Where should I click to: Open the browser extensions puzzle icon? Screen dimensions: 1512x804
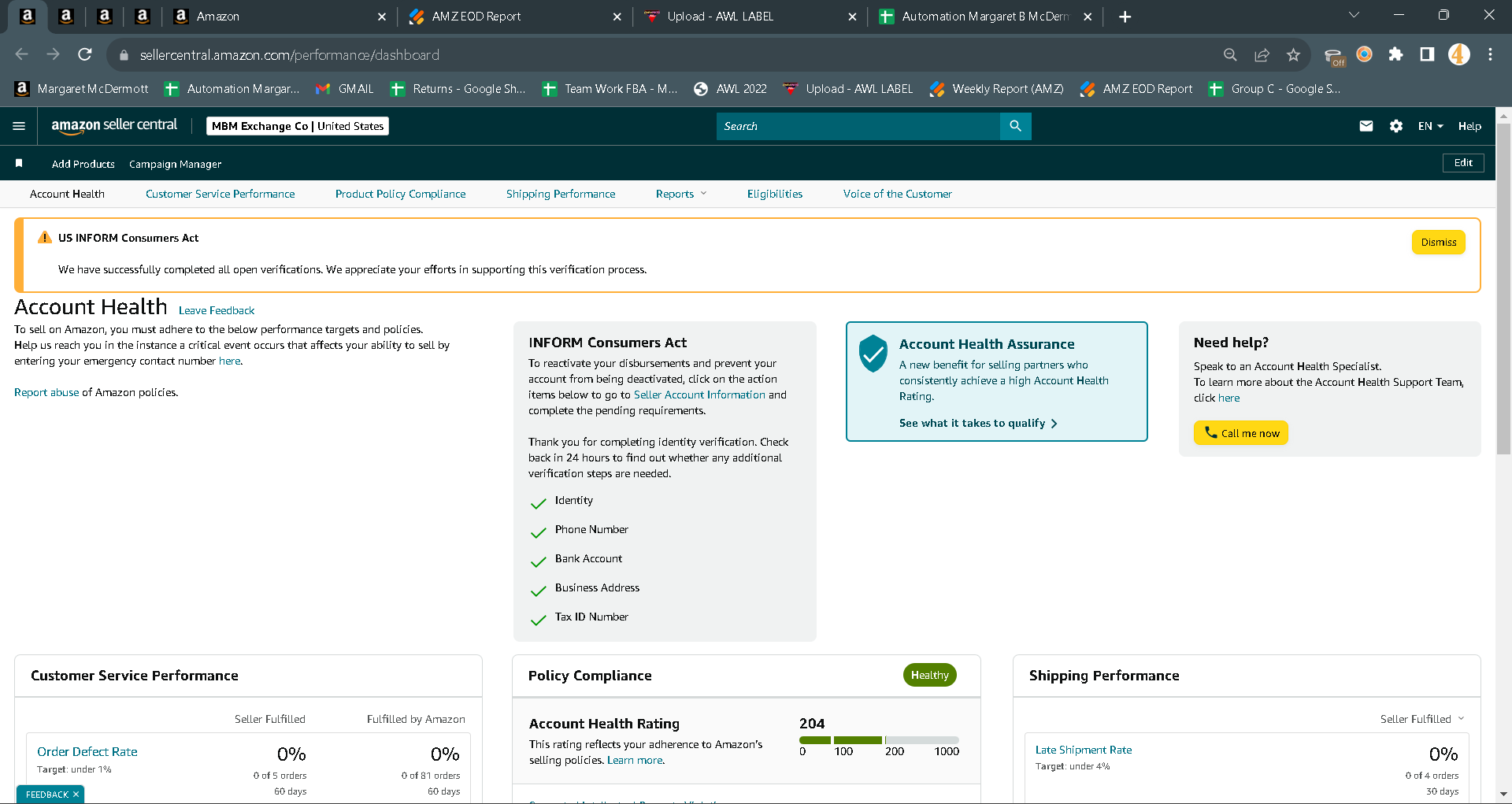click(x=1395, y=54)
